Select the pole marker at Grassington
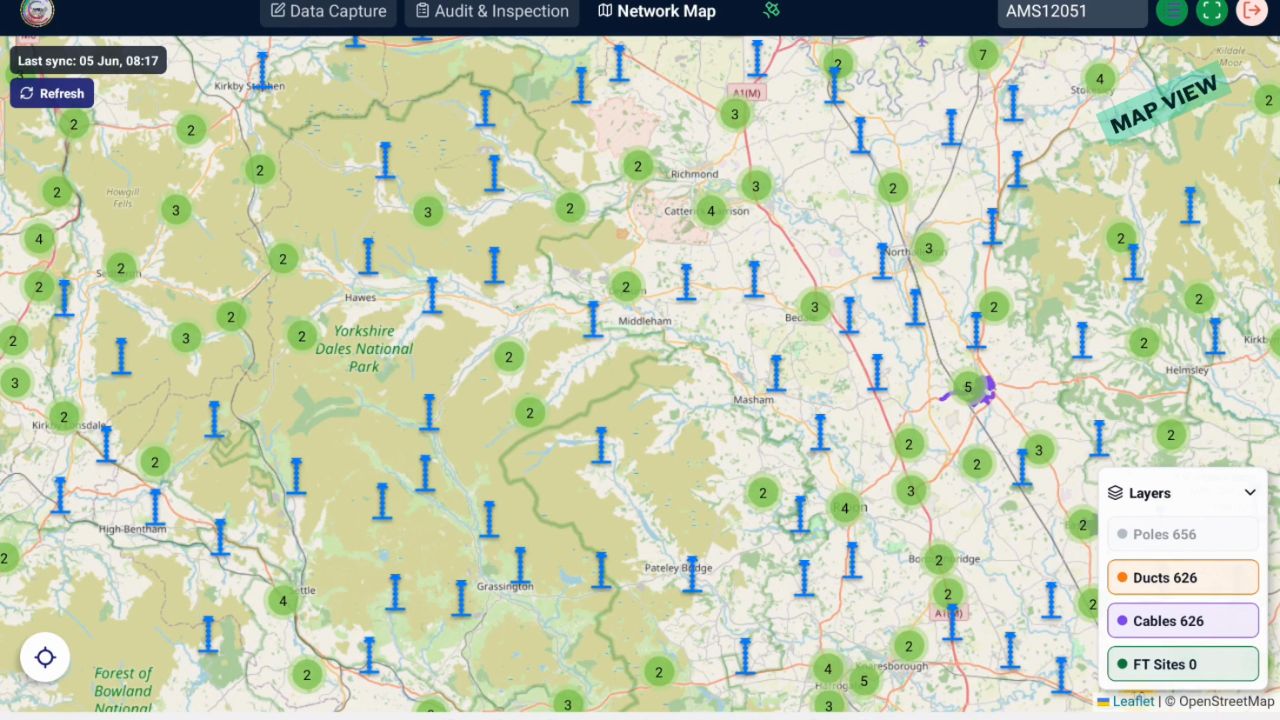The image size is (1280, 720). point(519,567)
